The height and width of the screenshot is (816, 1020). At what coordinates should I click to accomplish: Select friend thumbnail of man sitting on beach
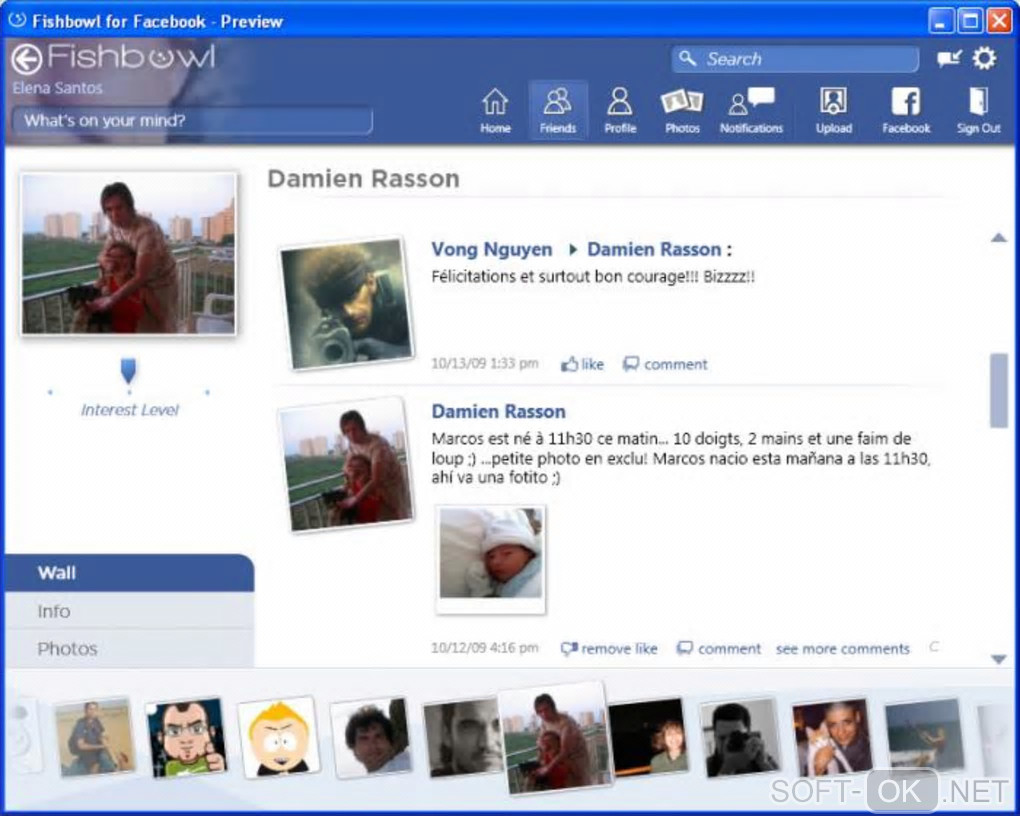pyautogui.click(x=95, y=737)
